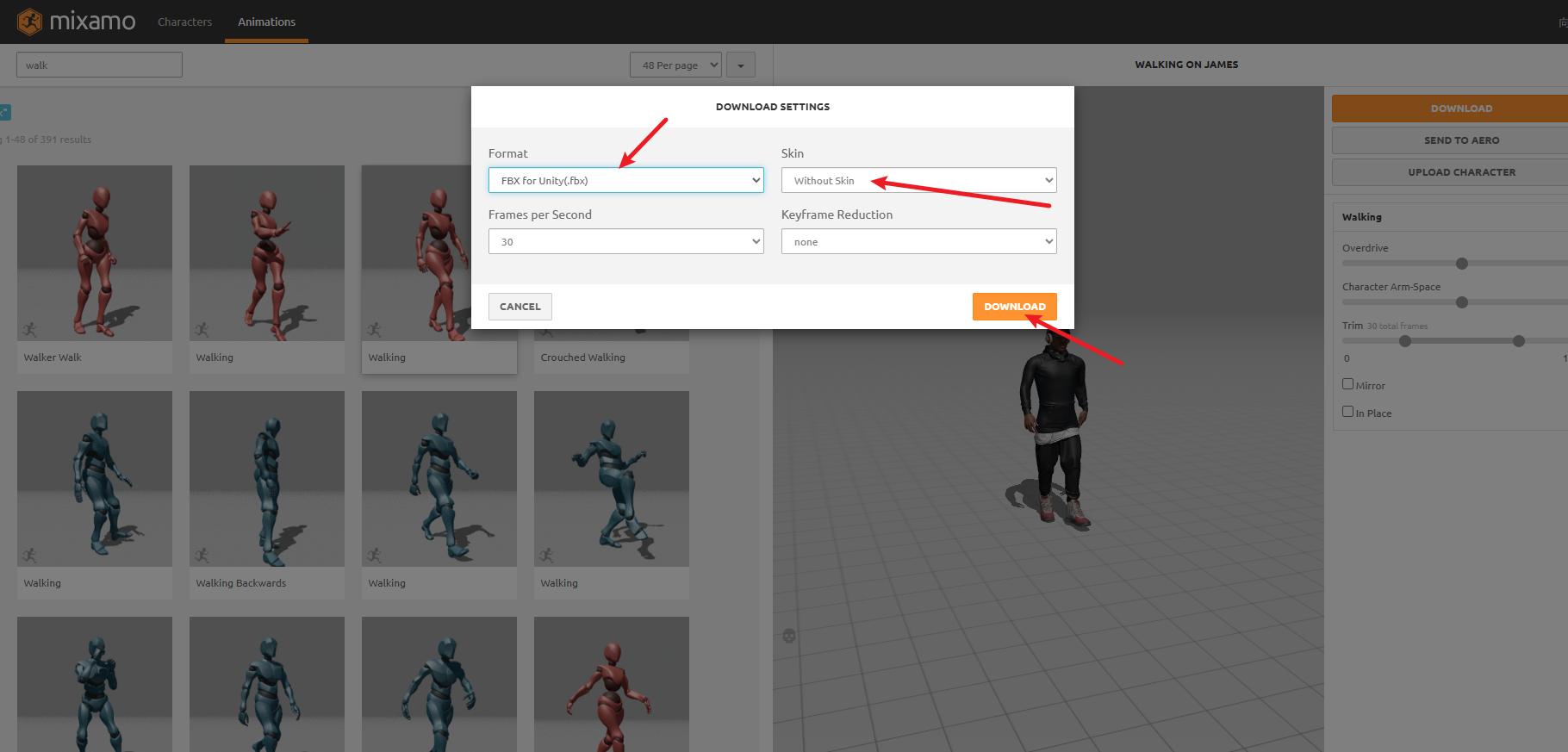Image resolution: width=1568 pixels, height=752 pixels.
Task: Select the Walker Walk animation thumbnail
Action: (x=95, y=253)
